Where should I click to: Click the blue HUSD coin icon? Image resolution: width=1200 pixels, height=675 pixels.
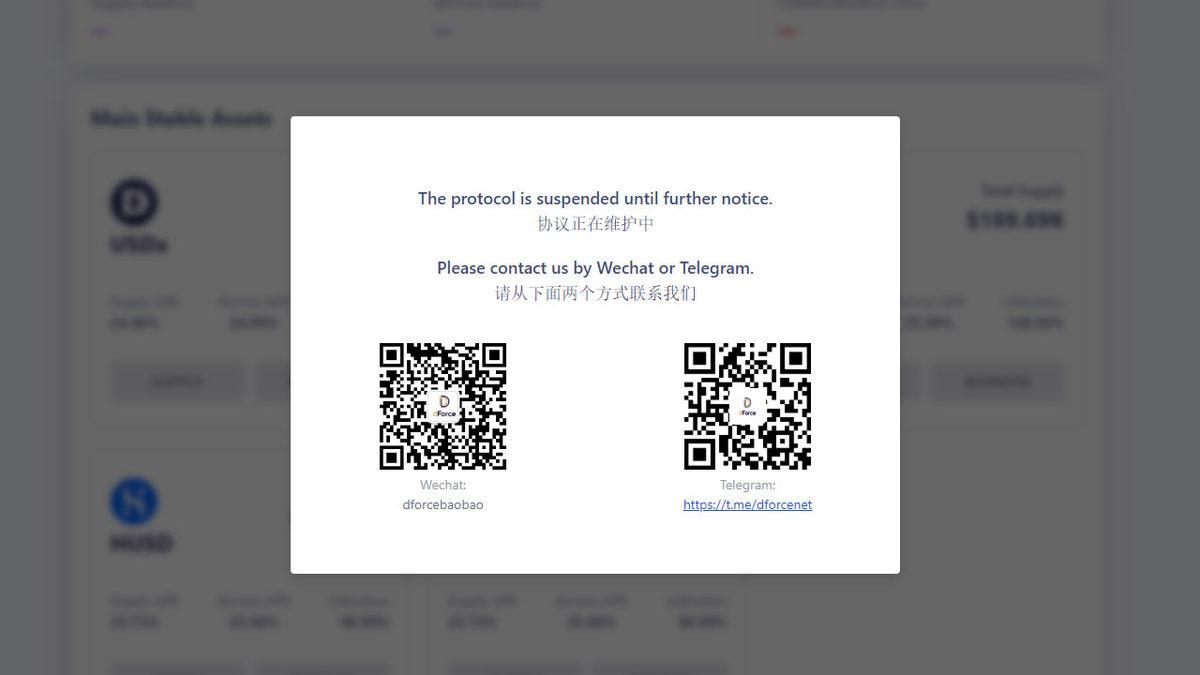click(x=135, y=501)
